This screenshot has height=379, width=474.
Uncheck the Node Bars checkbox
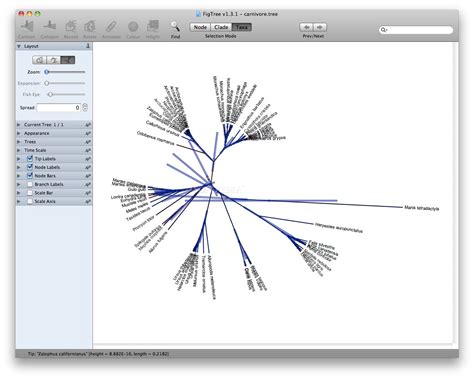tap(30, 176)
